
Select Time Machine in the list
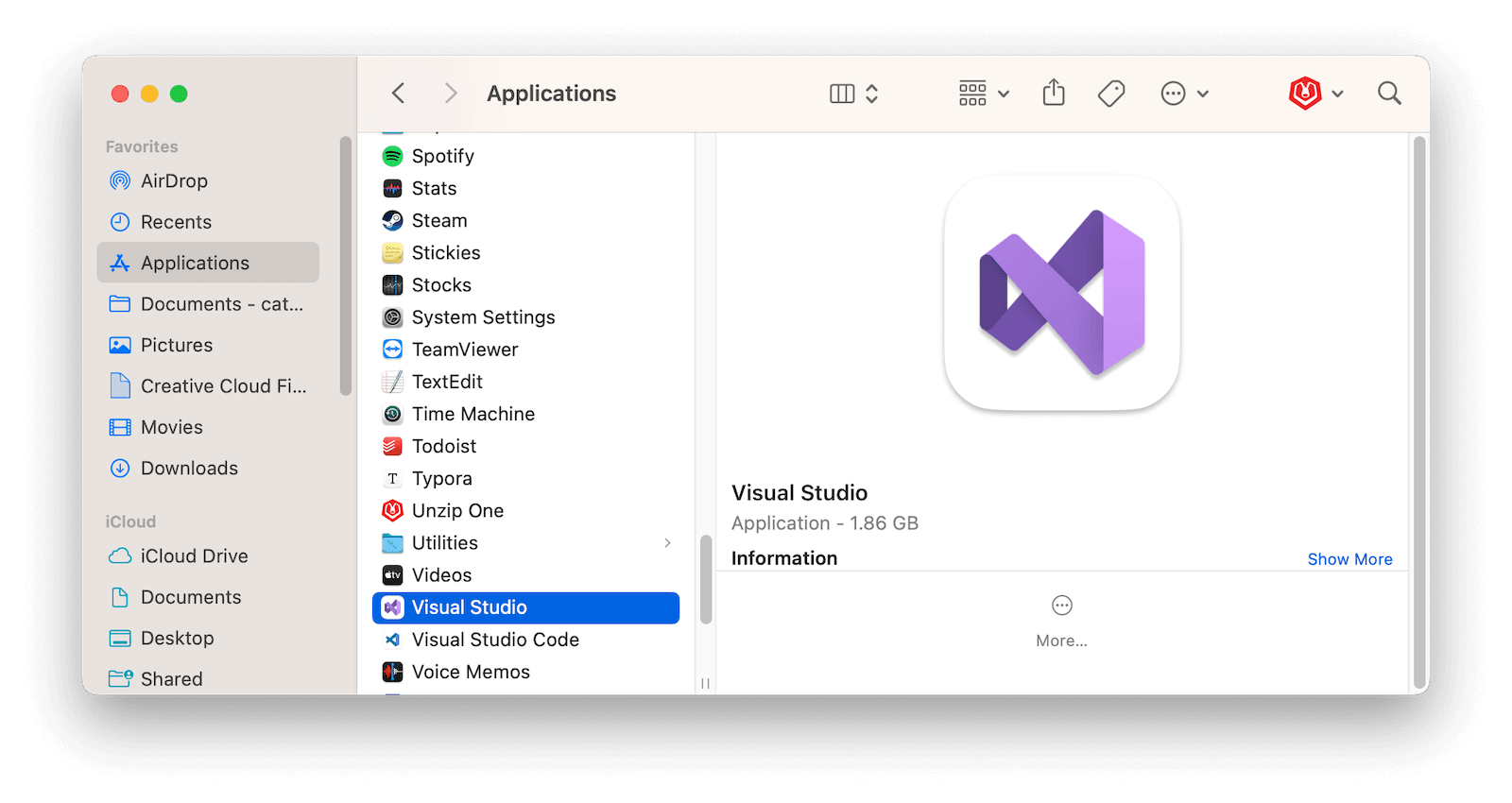point(525,414)
